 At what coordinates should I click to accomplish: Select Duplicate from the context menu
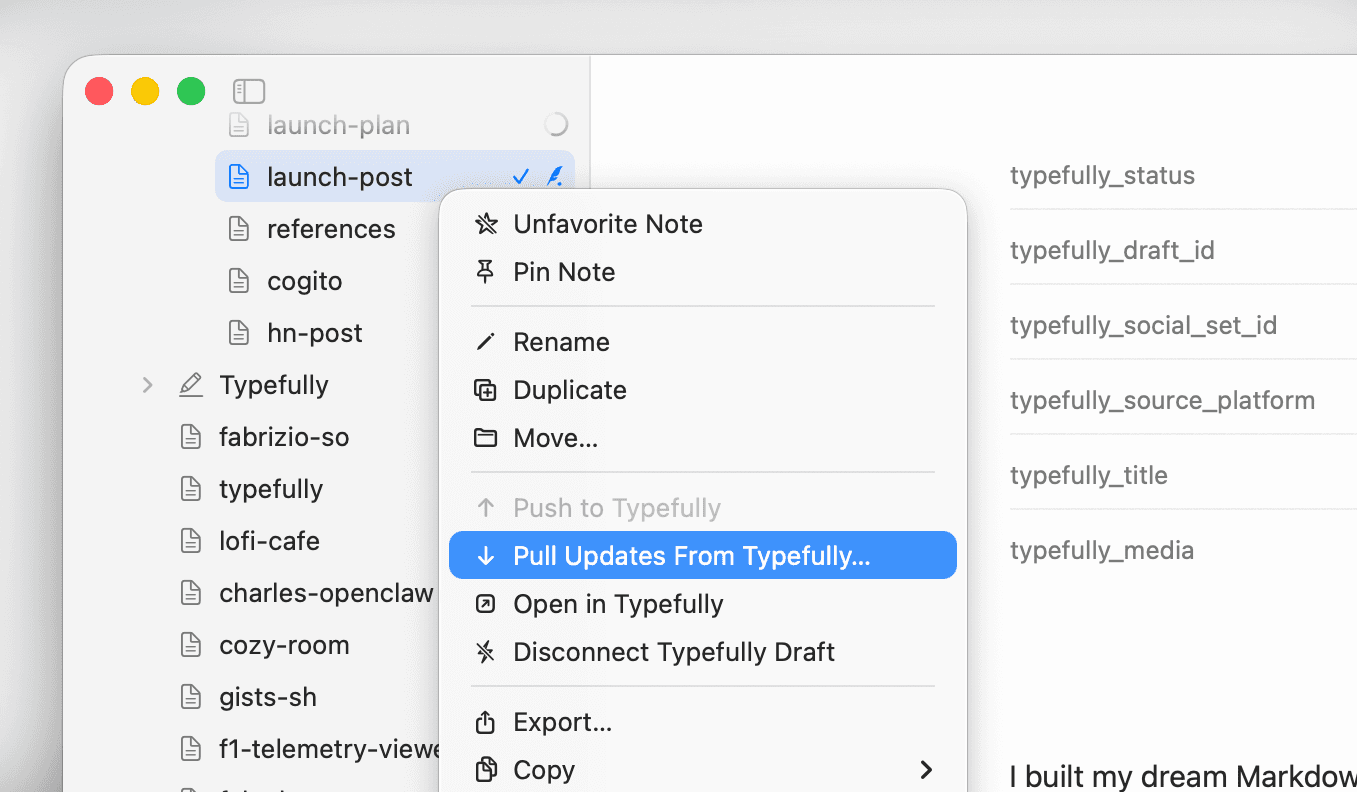tap(703, 390)
